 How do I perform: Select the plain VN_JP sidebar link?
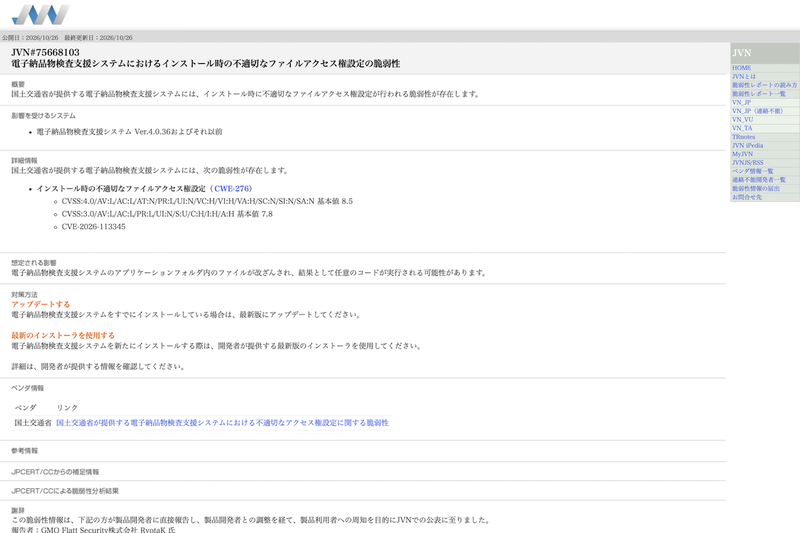coord(741,103)
